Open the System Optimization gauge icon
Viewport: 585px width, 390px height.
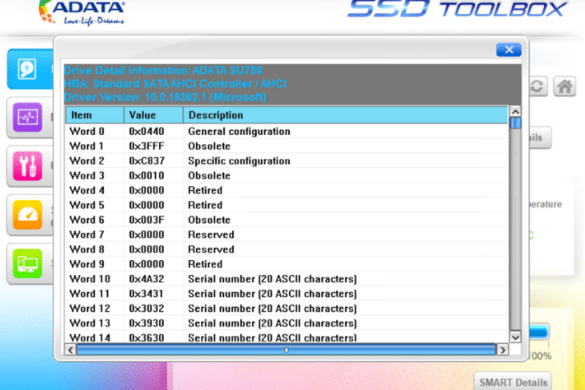coord(27,215)
